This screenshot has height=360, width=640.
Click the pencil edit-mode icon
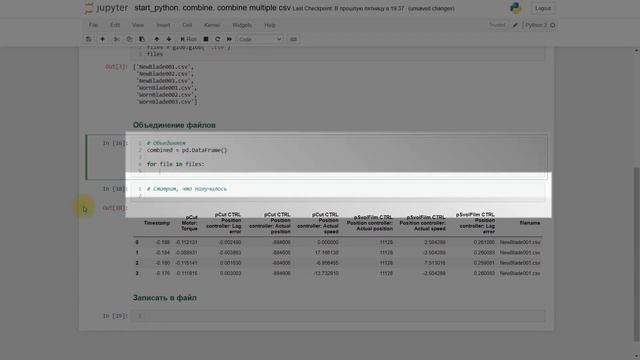tap(515, 25)
